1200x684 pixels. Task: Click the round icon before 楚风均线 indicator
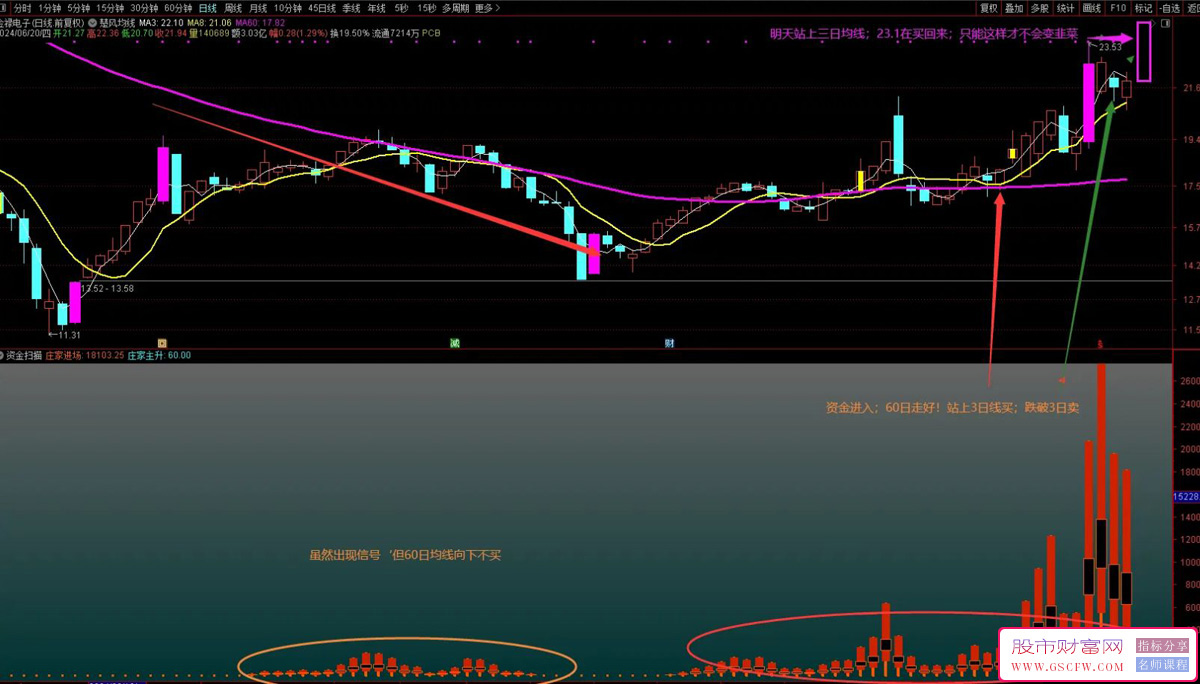(92, 22)
